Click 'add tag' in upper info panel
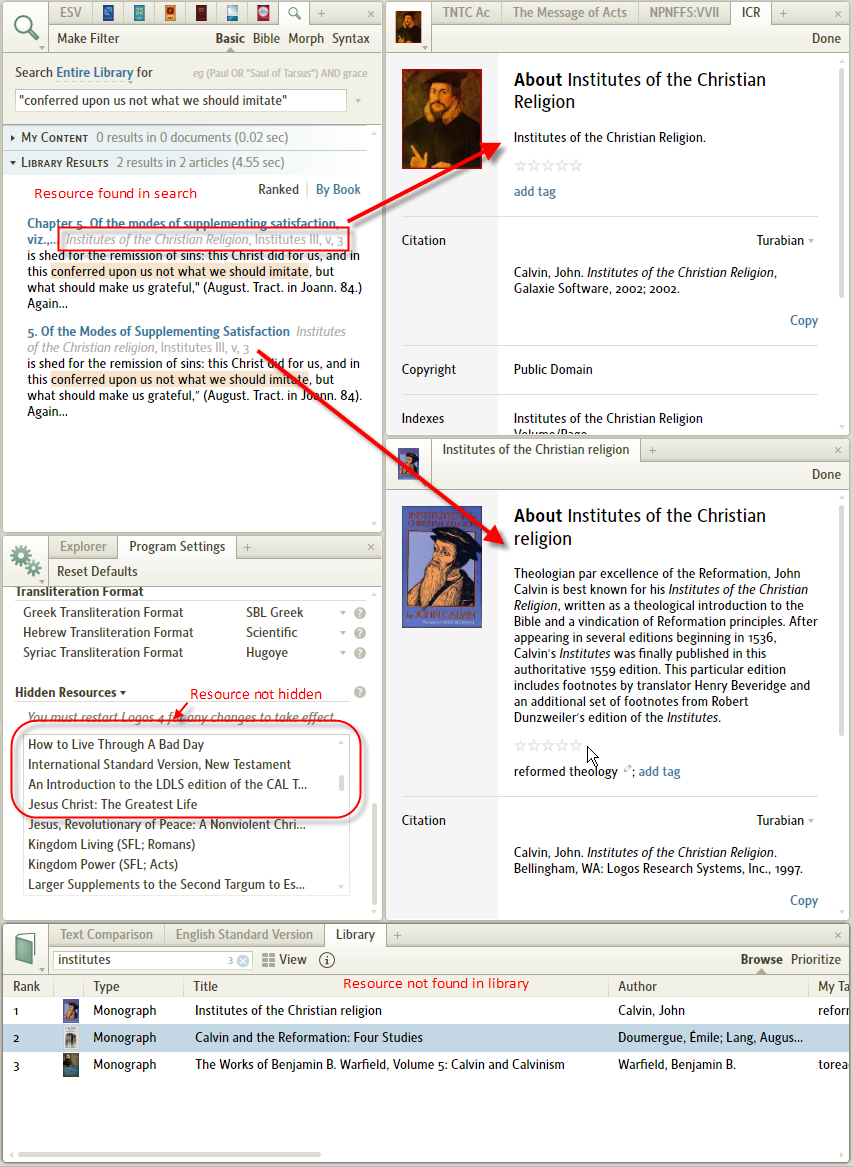Viewport: 853px width, 1167px height. click(534, 192)
